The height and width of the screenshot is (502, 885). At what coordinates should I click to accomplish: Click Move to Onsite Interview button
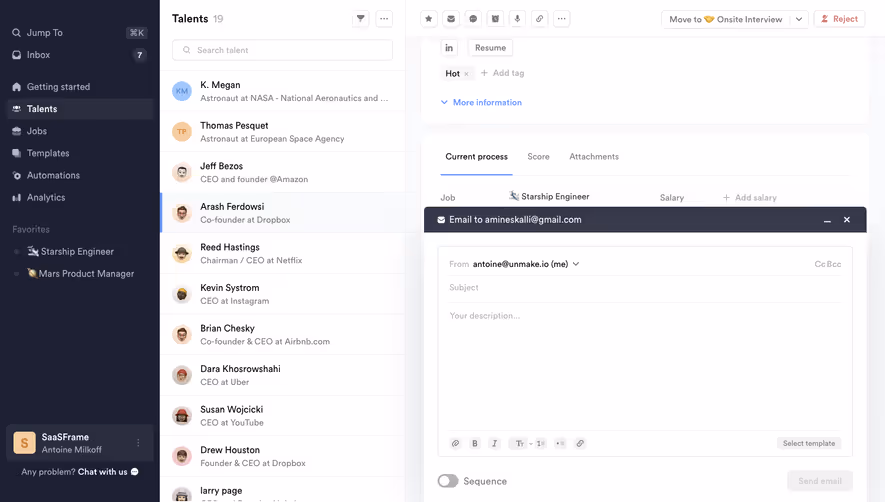[725, 19]
